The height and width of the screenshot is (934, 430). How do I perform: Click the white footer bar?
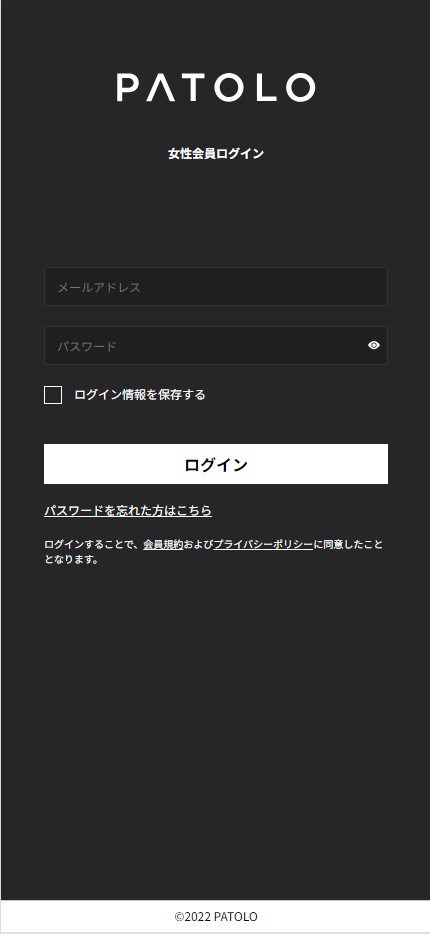pos(216,916)
